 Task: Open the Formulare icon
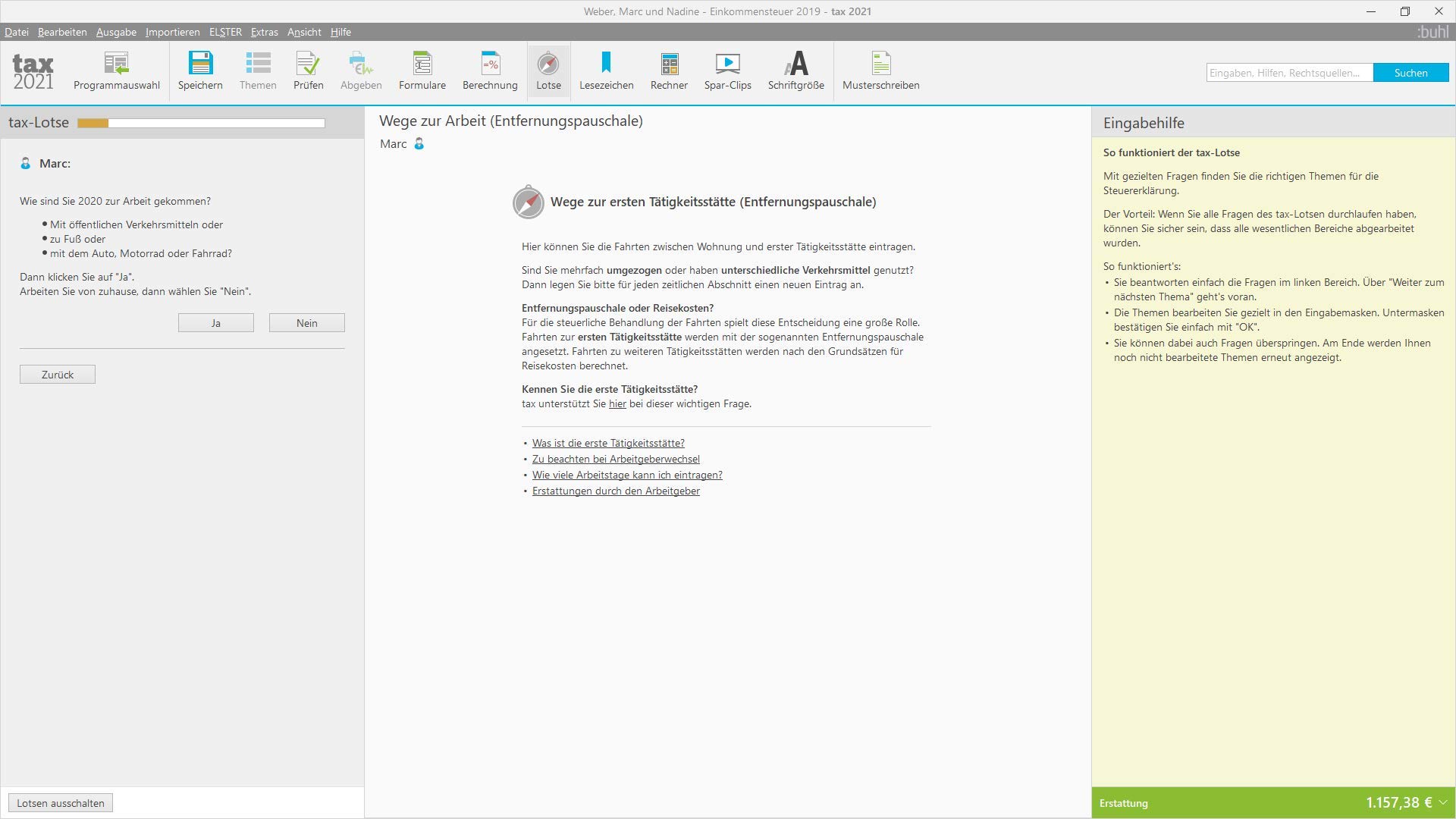(422, 71)
